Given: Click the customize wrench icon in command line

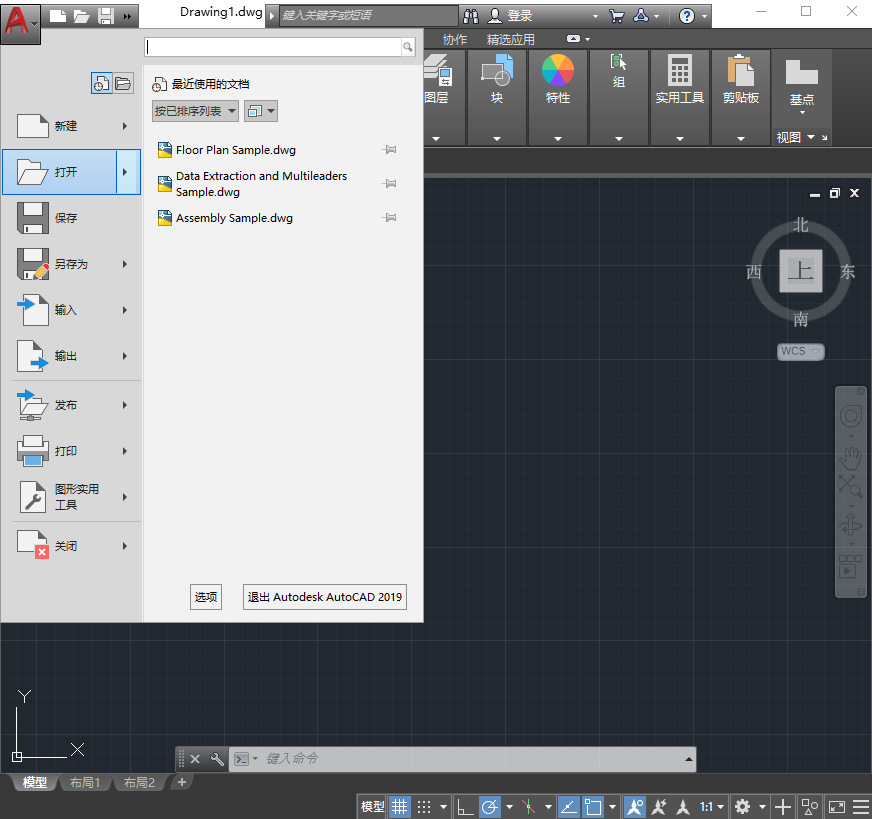Looking at the screenshot, I should click(216, 759).
